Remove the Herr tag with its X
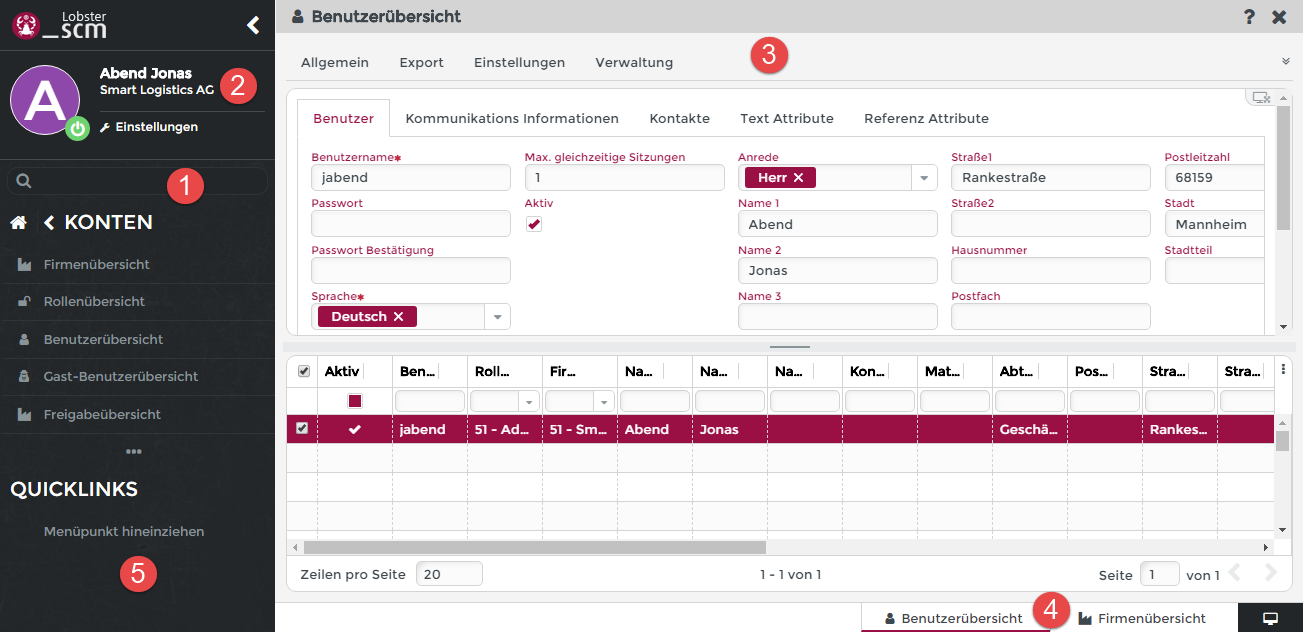 pos(798,177)
